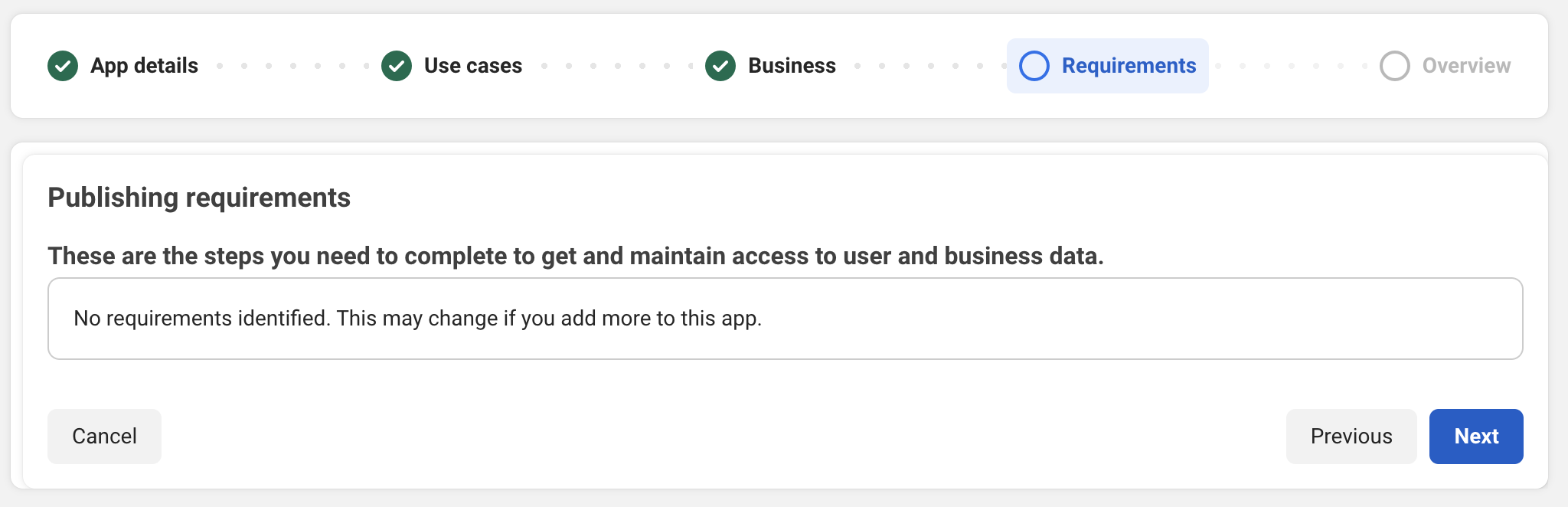Open the Use cases step

pyautogui.click(x=473, y=66)
